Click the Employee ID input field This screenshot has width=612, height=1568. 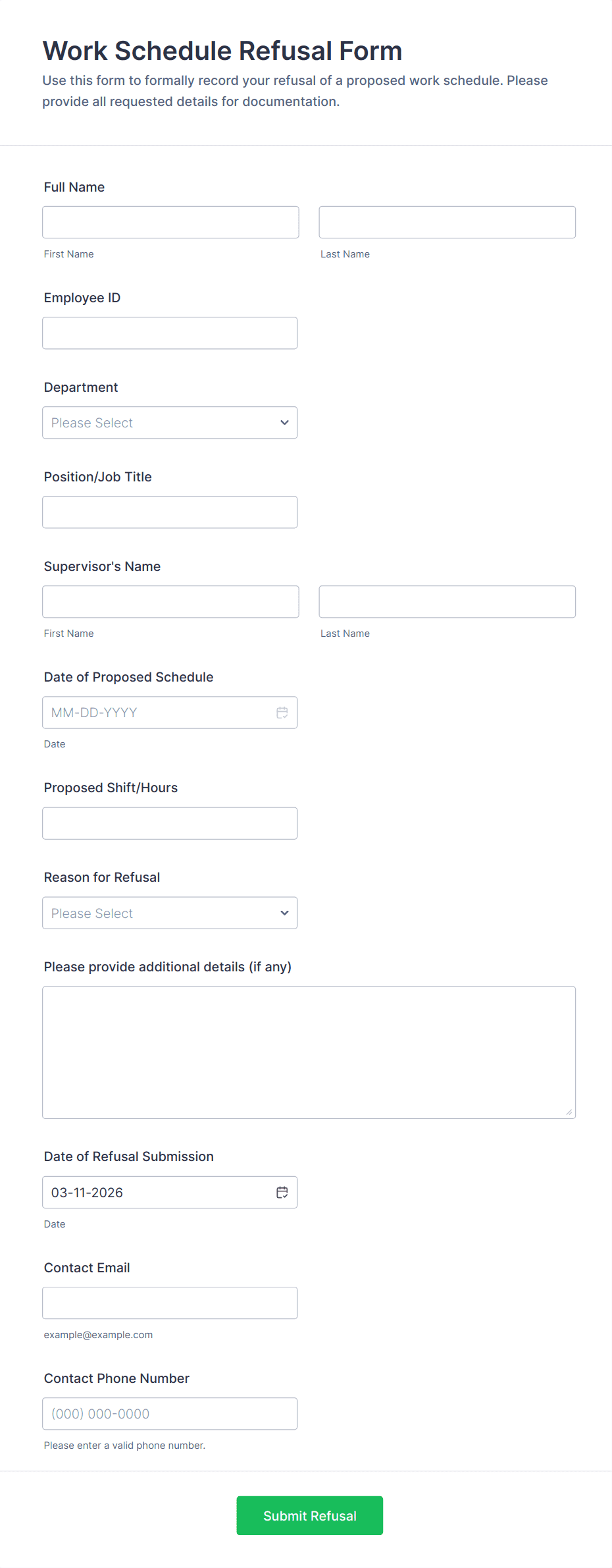point(169,333)
